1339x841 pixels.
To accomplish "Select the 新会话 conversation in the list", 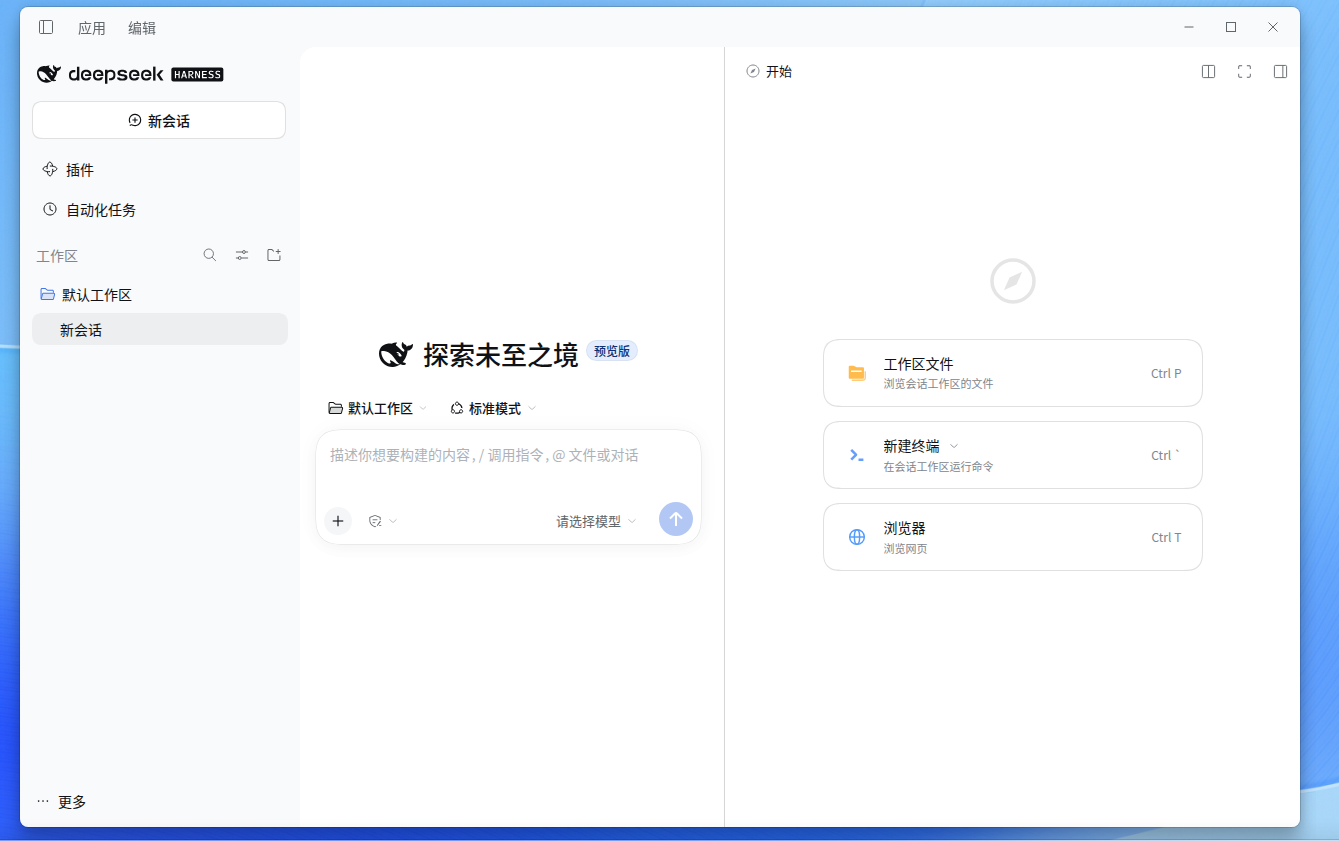I will [x=160, y=329].
